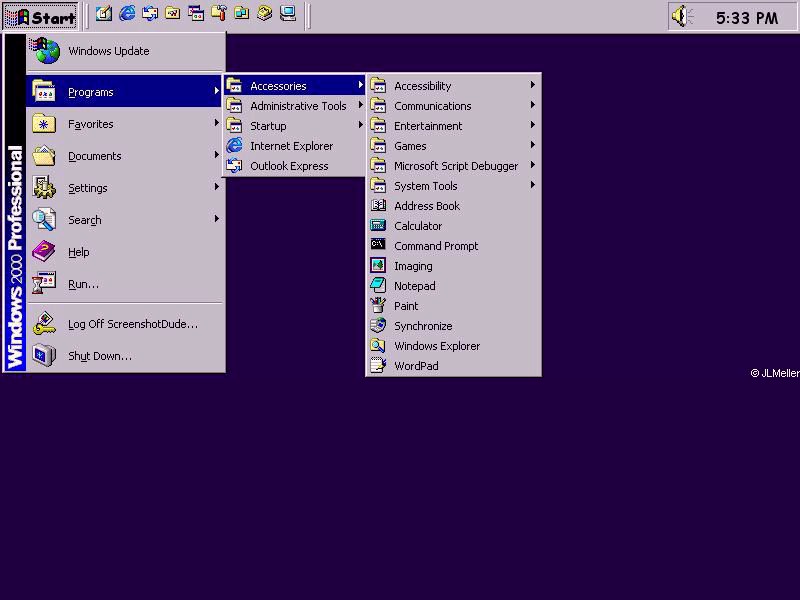Click the 5:33 PM clock
800x600 pixels.
(x=747, y=18)
